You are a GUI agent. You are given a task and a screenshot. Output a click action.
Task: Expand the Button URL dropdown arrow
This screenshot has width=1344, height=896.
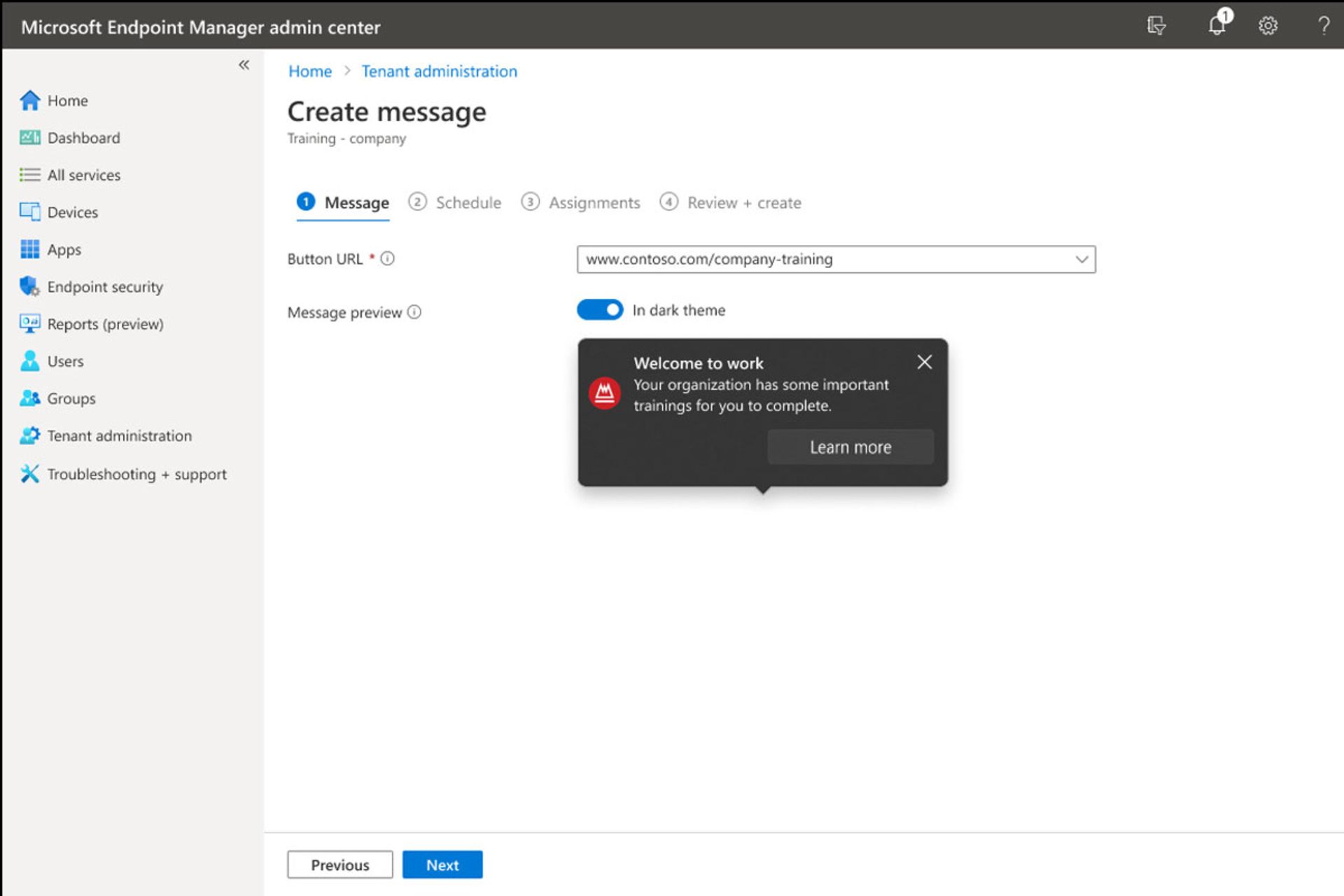point(1081,260)
